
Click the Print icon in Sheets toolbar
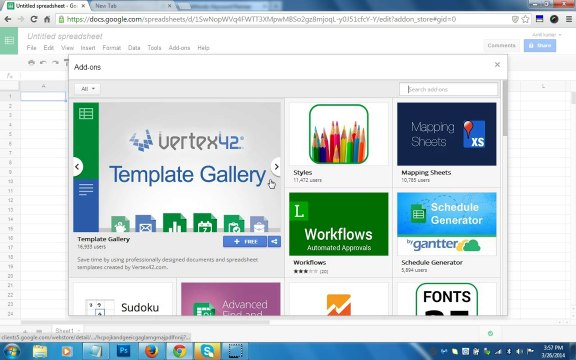coord(31,63)
